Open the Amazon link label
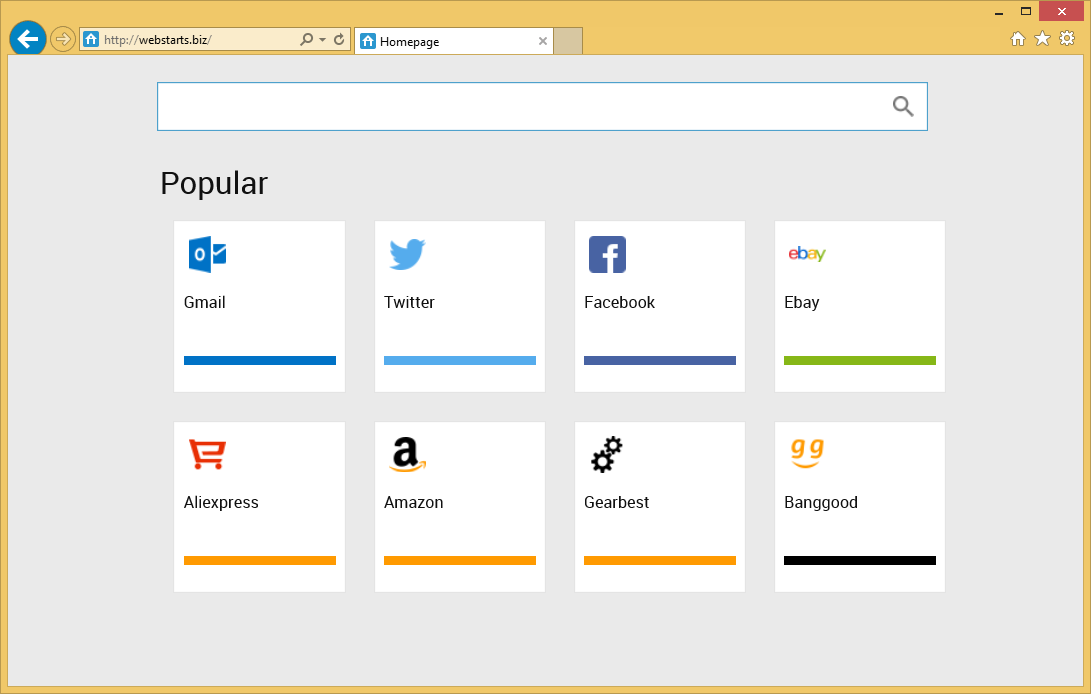This screenshot has height=694, width=1091. [x=413, y=503]
